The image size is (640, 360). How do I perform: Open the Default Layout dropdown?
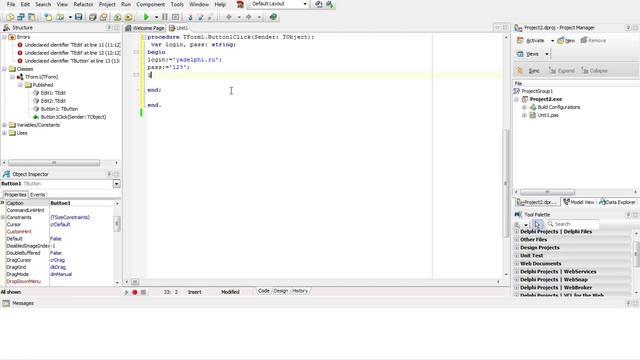(304, 4)
